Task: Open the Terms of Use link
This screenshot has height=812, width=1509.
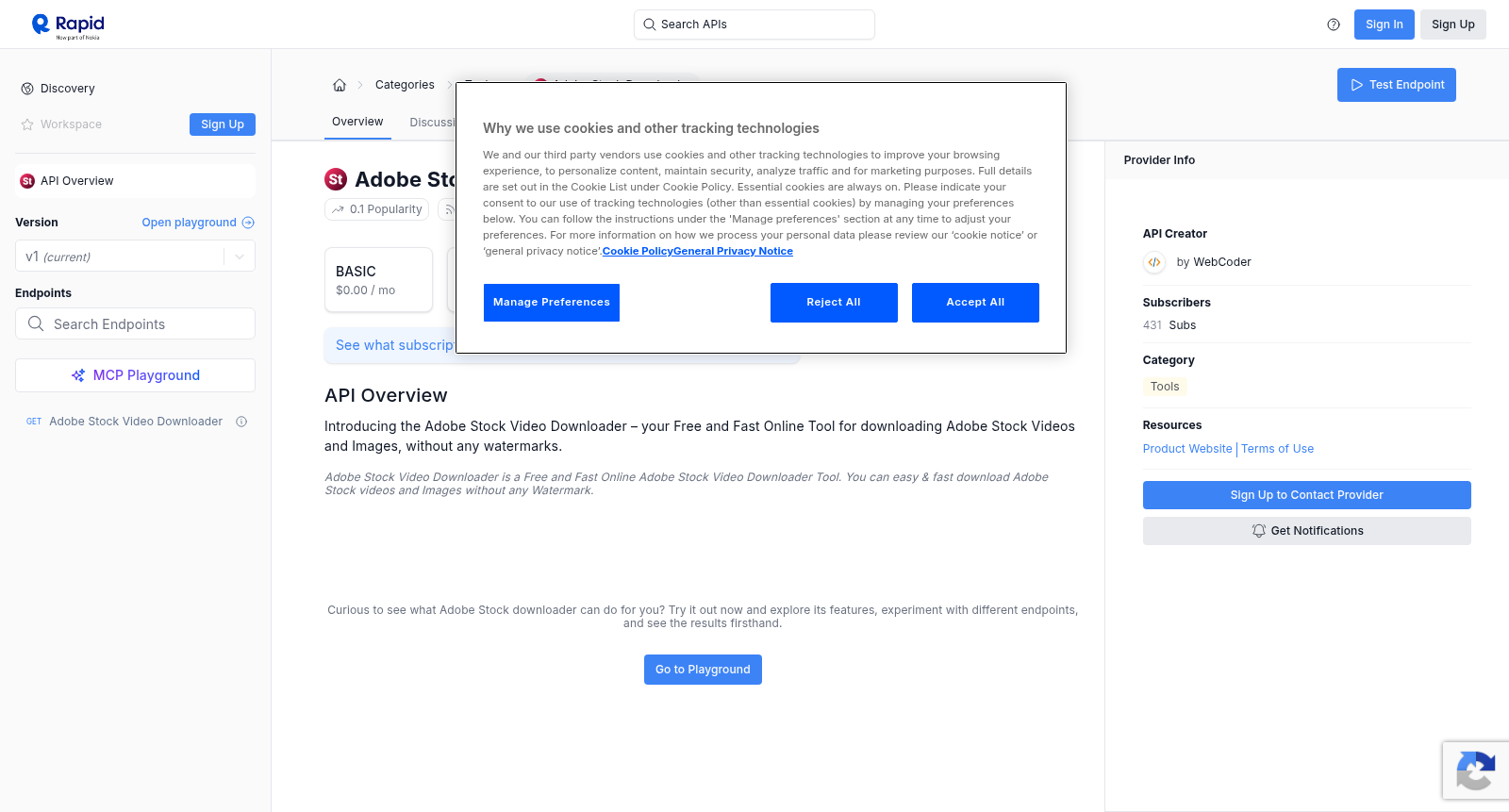Action: coord(1277,449)
